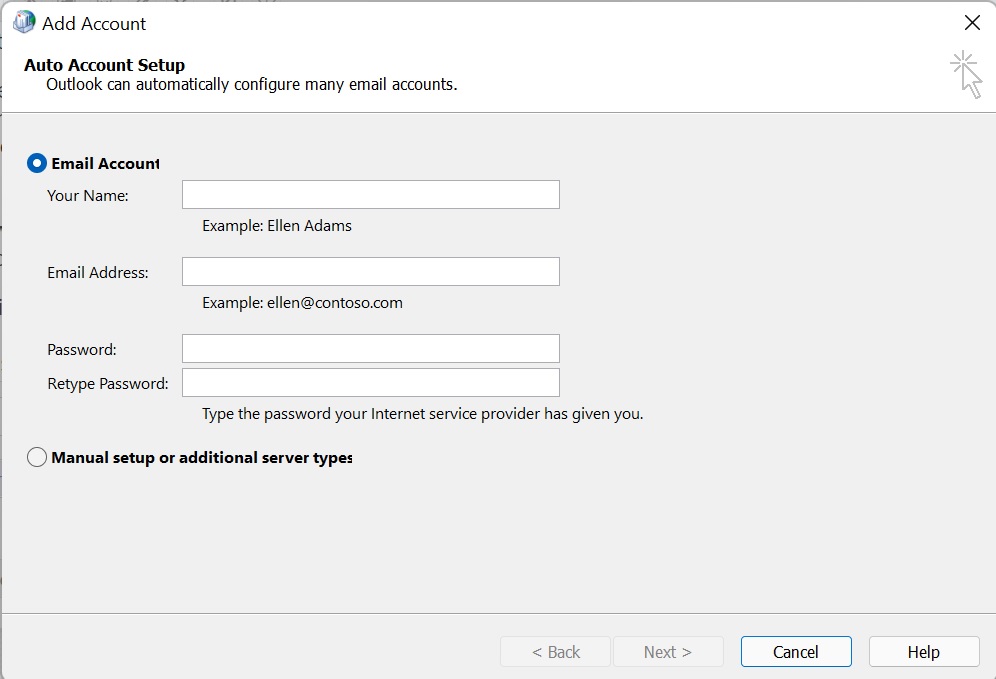Click the 'Auto Account Setup' heading

(x=105, y=65)
